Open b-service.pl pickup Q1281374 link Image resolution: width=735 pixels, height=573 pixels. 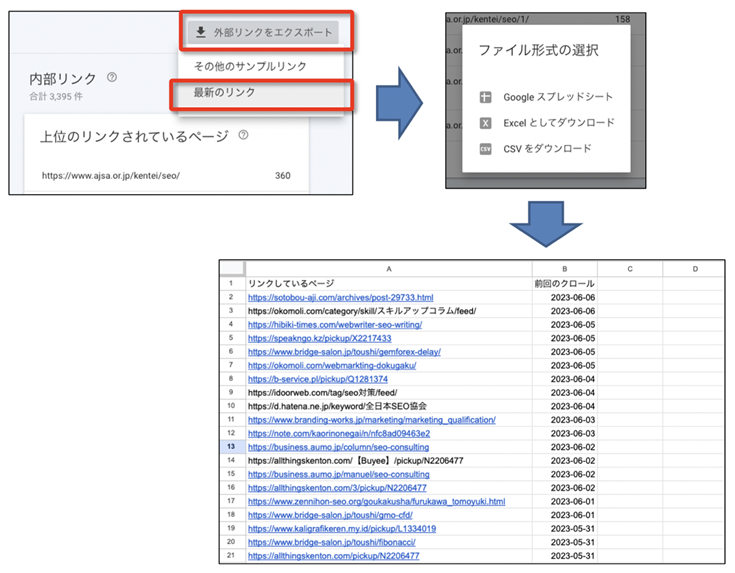317,379
